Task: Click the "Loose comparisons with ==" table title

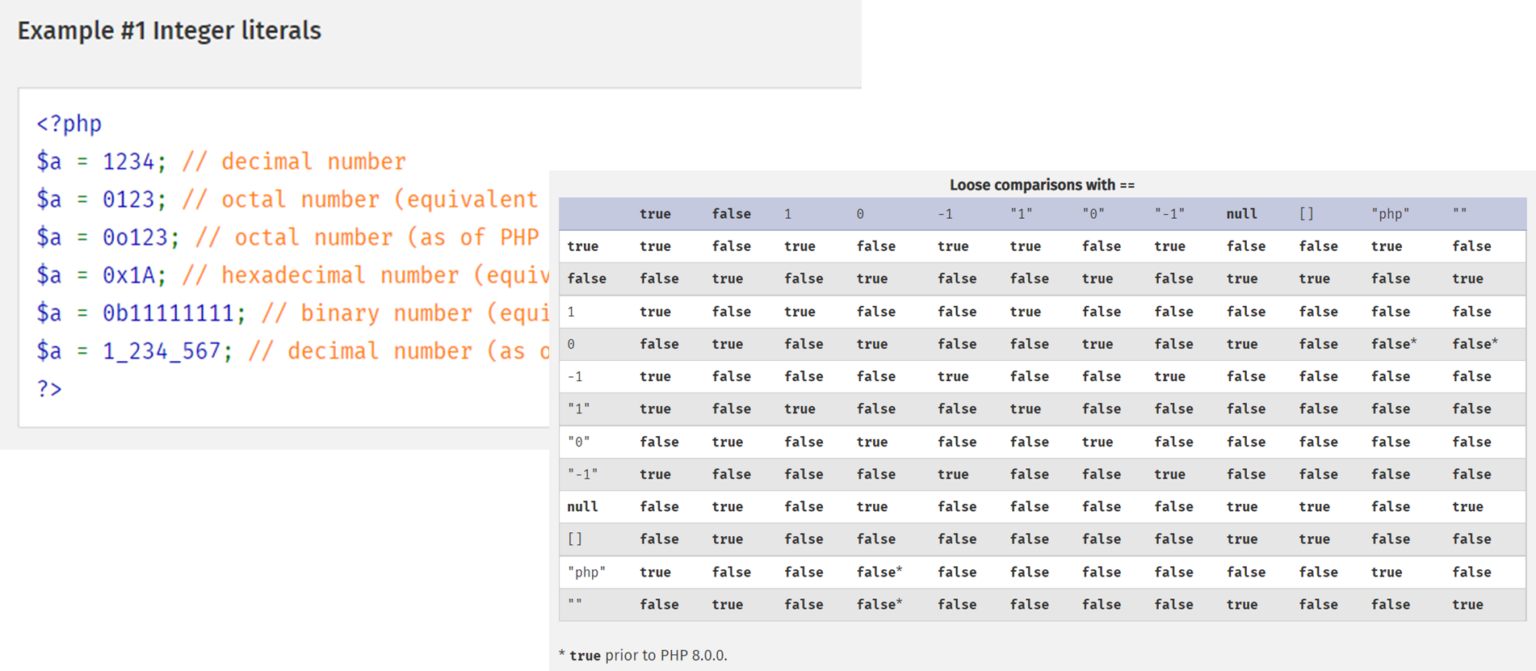Action: tap(1042, 185)
